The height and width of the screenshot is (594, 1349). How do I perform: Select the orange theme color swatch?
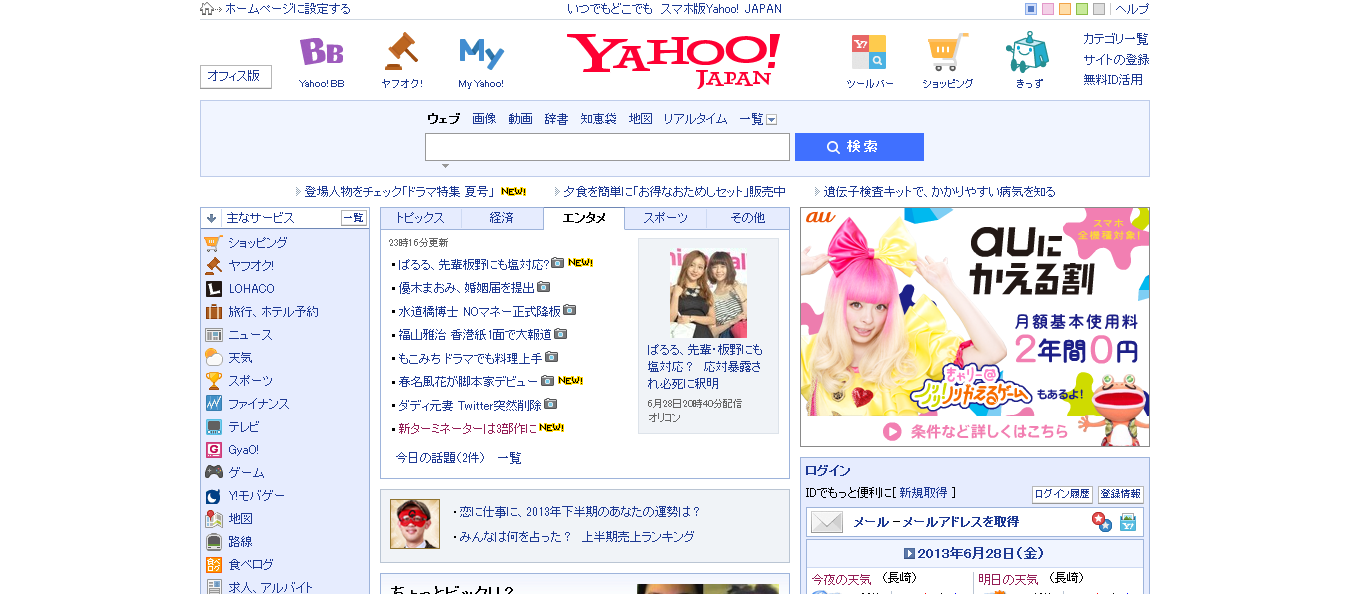(1065, 9)
